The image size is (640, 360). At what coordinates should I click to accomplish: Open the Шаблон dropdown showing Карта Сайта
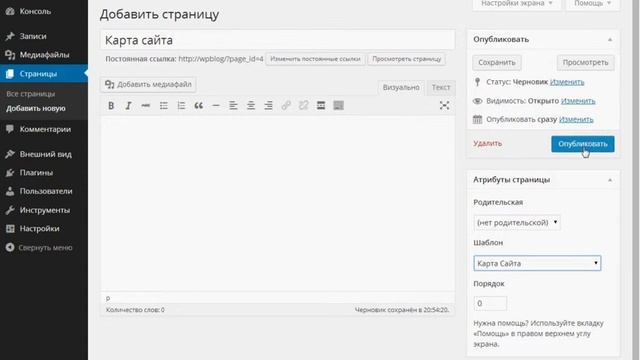(537, 263)
